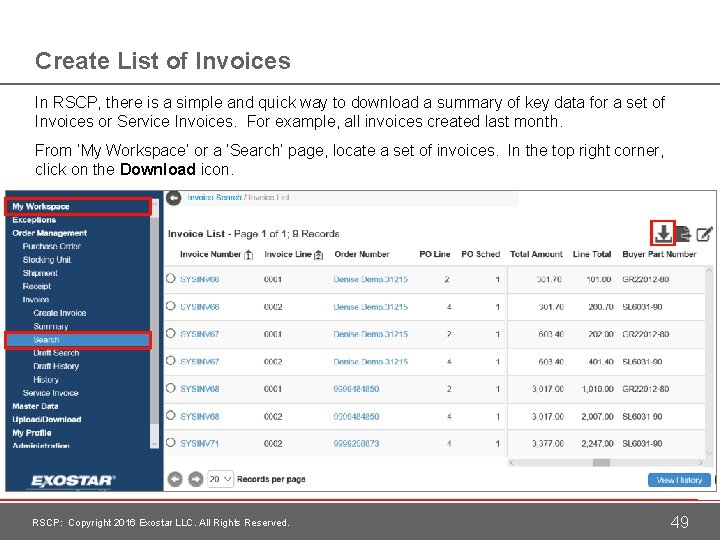
Task: Click the Line Total value 2,007.00
Action: click(597, 416)
